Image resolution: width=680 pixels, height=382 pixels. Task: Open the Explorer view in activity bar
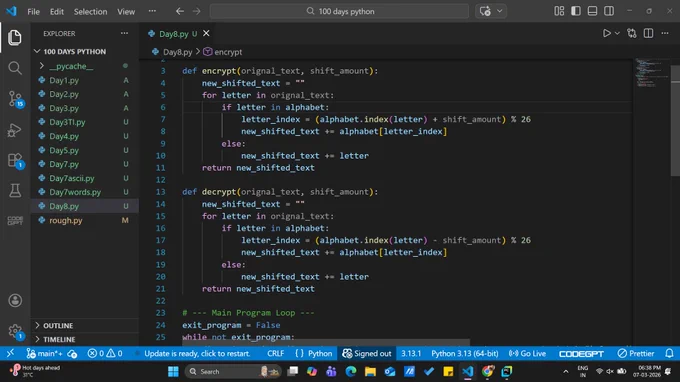pyautogui.click(x=15, y=37)
